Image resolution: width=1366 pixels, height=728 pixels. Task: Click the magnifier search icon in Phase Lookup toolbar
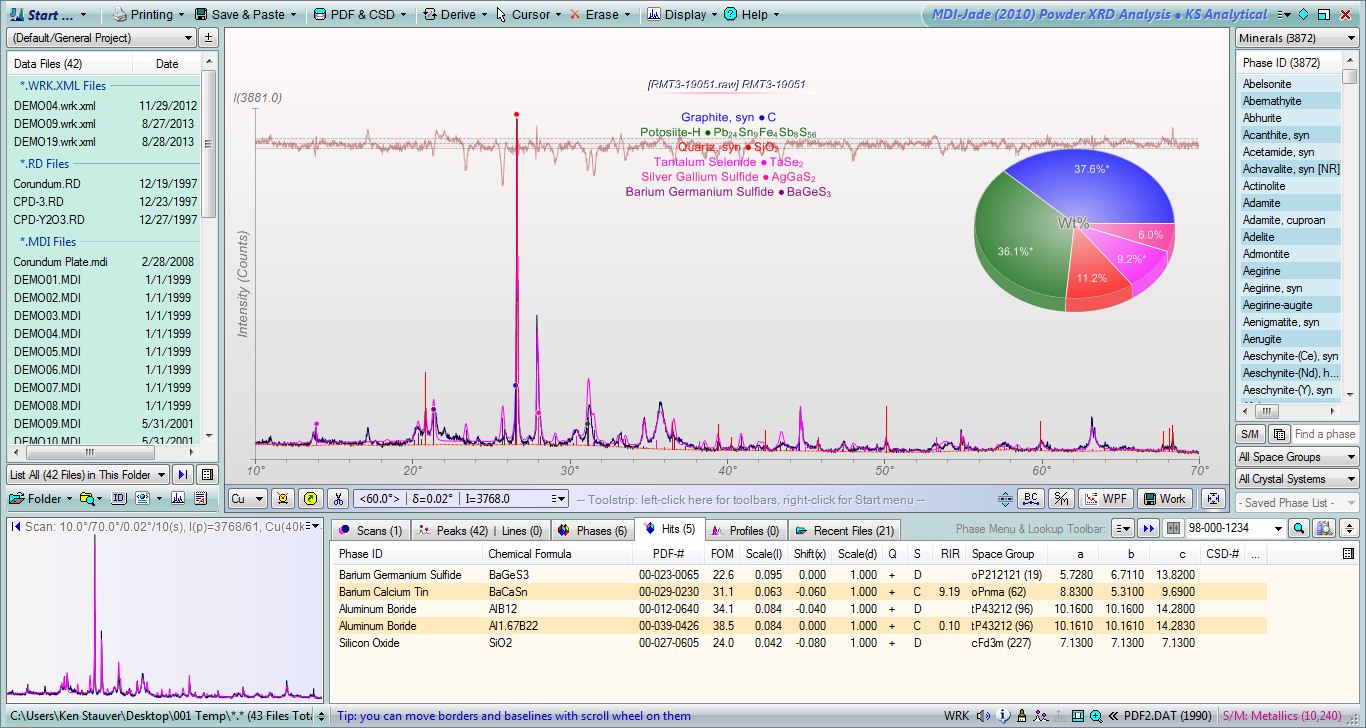(x=1298, y=530)
